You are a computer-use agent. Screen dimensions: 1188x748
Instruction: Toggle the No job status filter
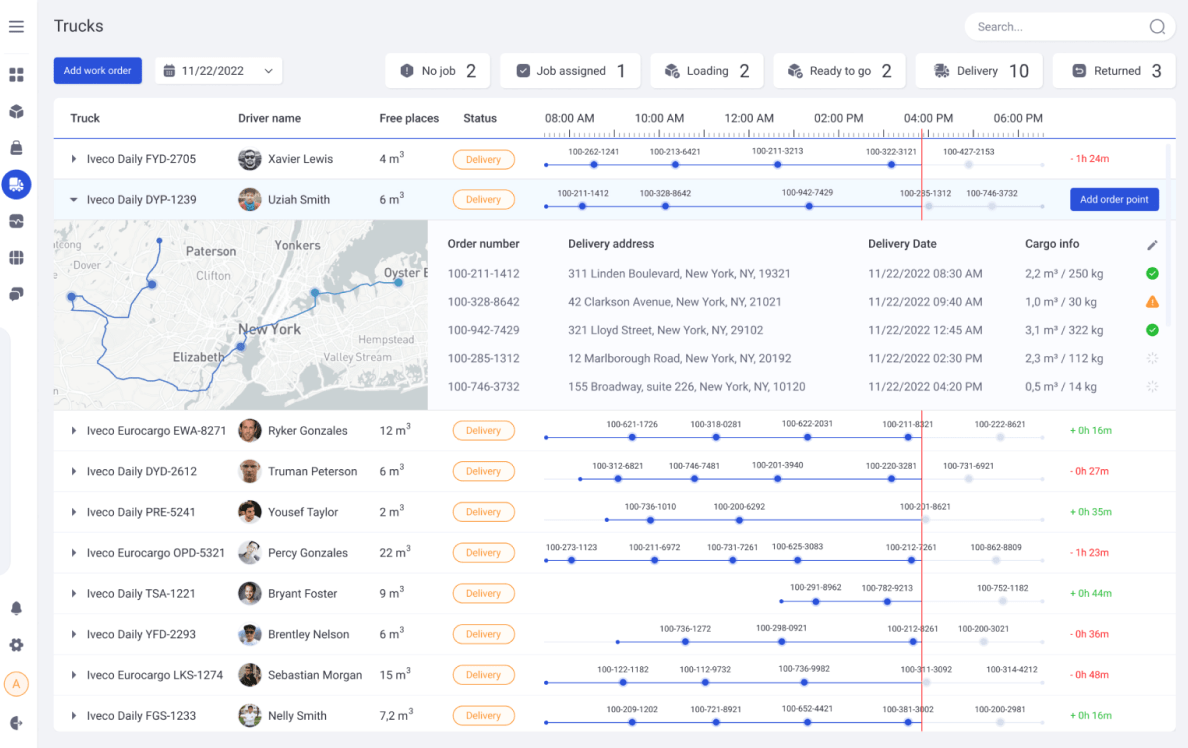click(x=437, y=71)
